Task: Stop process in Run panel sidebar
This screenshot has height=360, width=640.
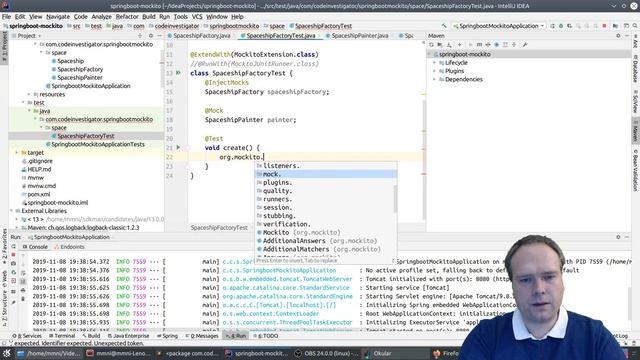Action: [13, 255]
